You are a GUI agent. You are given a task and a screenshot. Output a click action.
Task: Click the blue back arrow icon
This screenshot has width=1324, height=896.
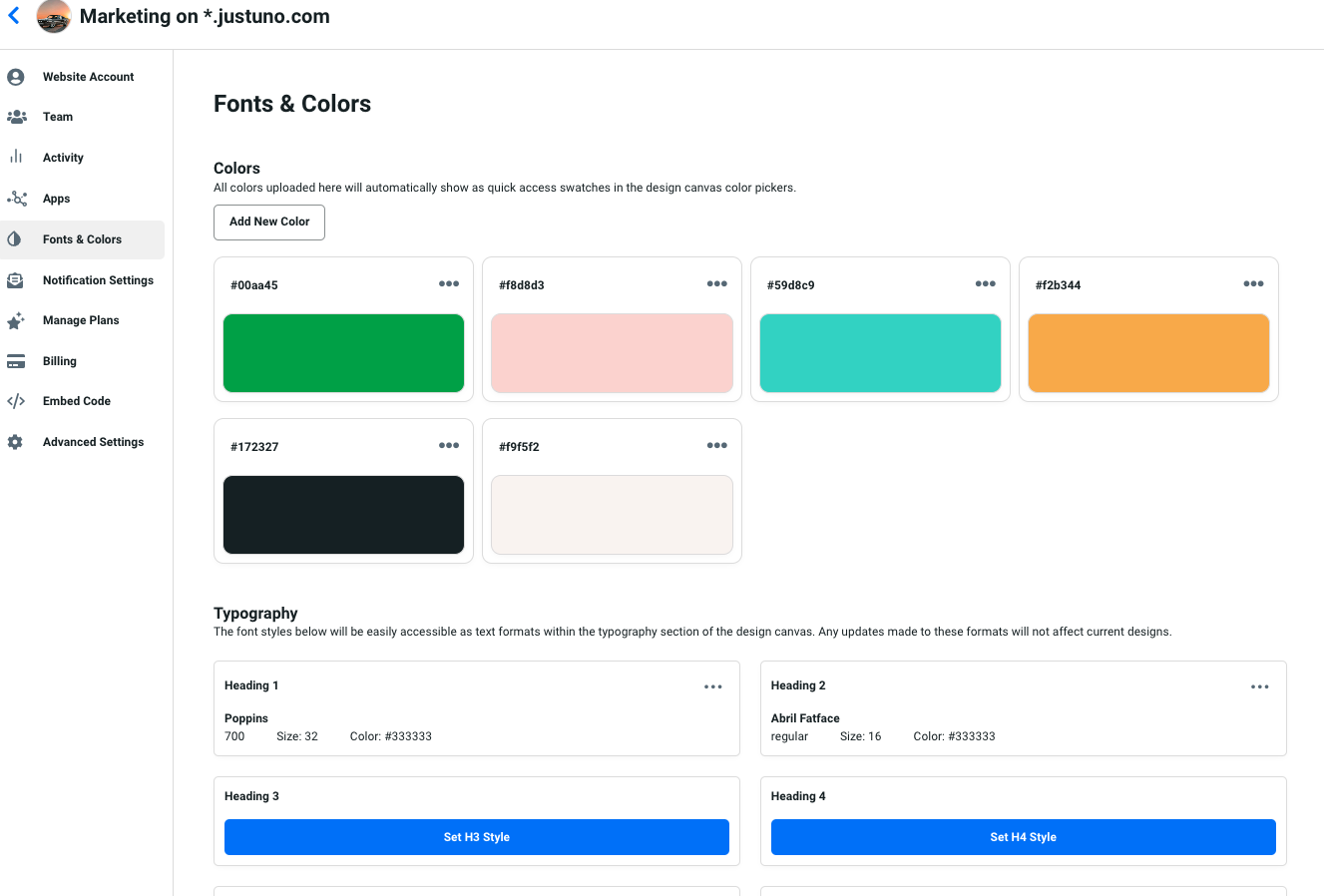pos(14,16)
